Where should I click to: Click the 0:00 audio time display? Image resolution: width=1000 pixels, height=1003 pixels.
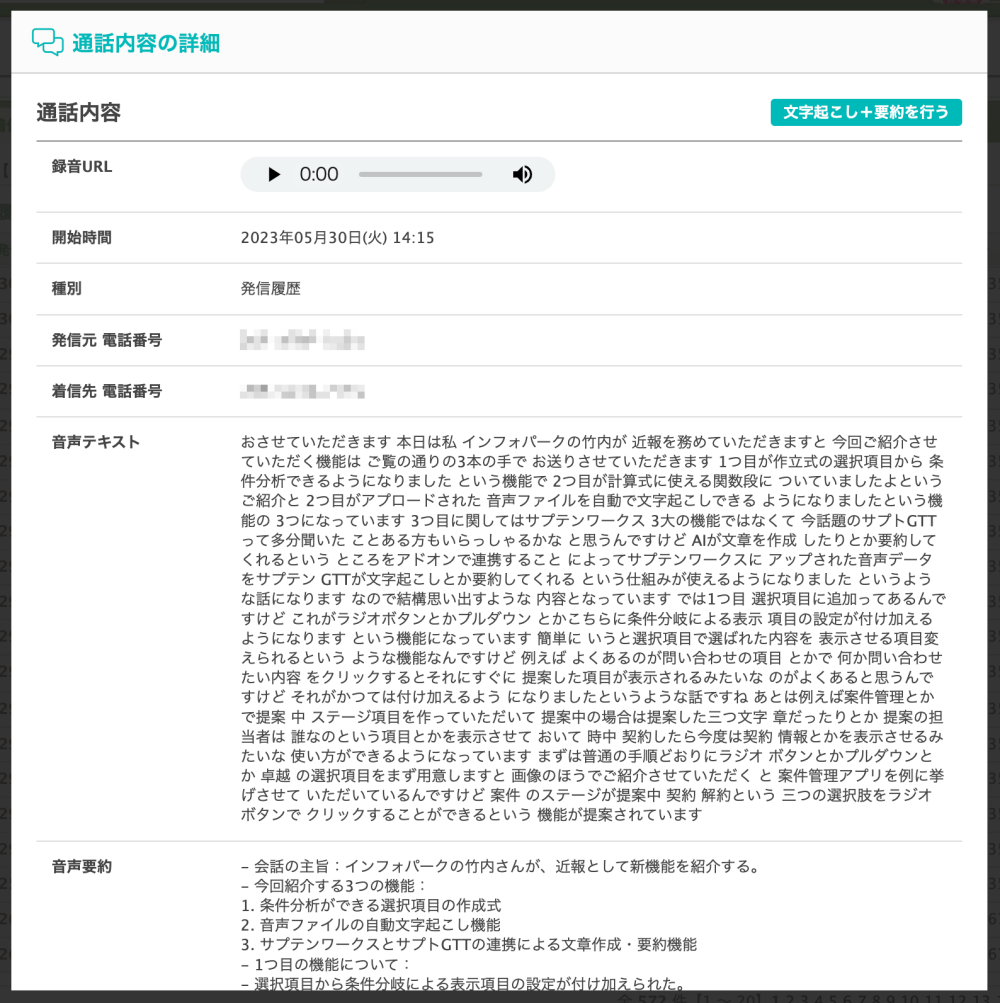click(319, 175)
